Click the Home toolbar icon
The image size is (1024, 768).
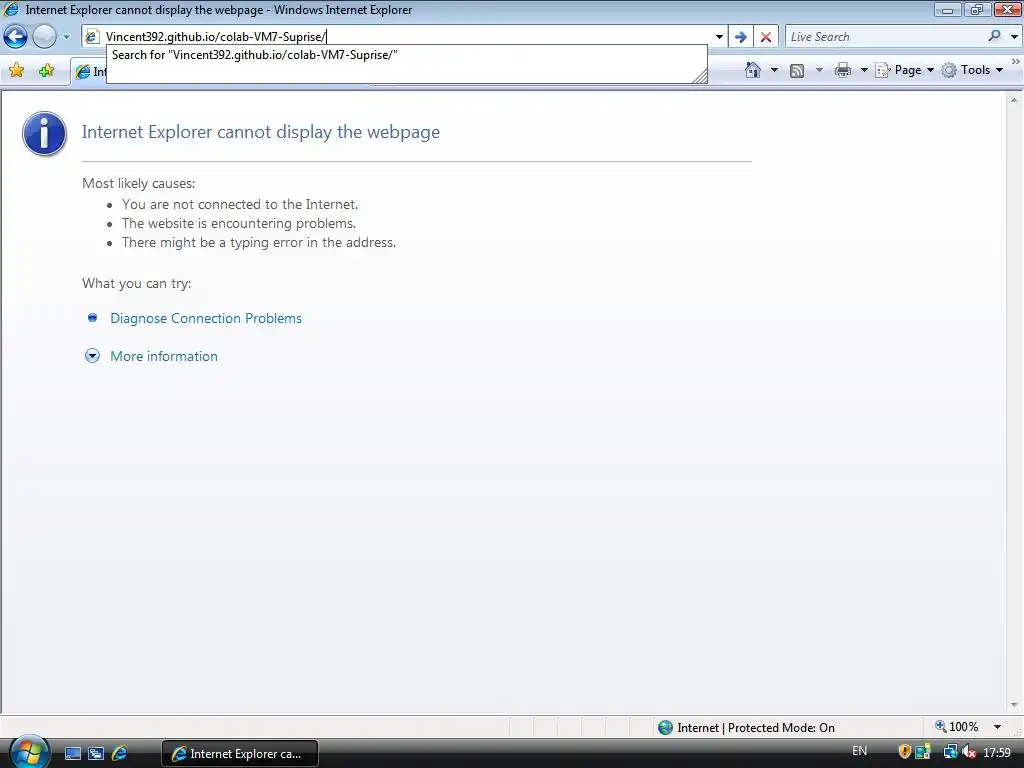tap(753, 70)
